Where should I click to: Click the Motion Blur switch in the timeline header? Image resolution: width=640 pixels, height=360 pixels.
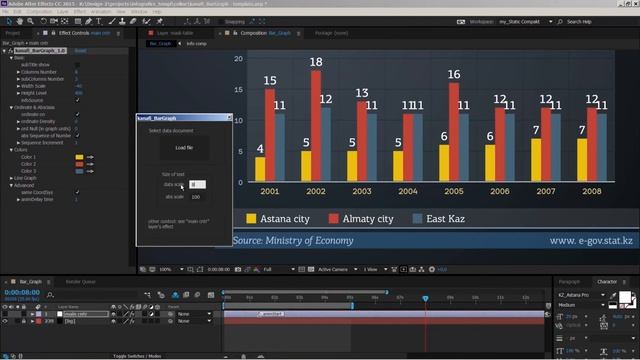197,295
